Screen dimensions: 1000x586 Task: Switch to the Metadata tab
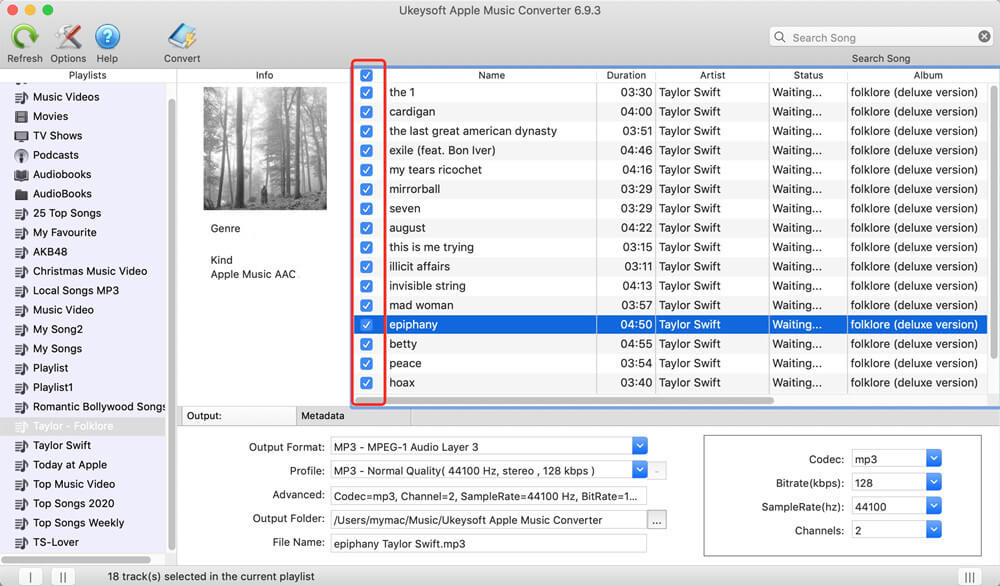click(353, 416)
